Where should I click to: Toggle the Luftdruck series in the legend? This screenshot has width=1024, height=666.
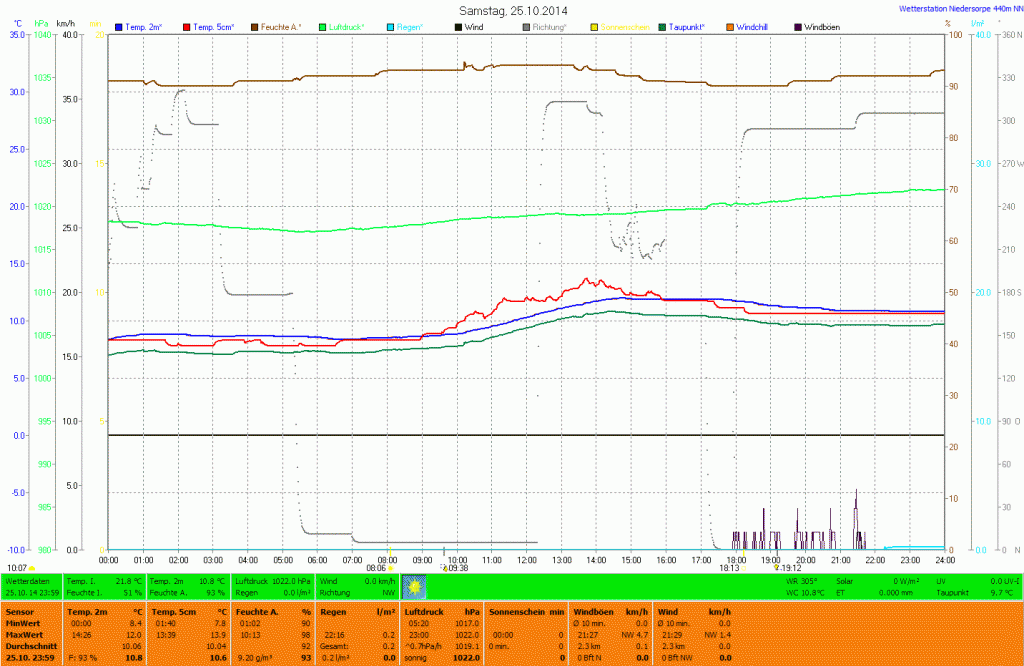tap(346, 25)
